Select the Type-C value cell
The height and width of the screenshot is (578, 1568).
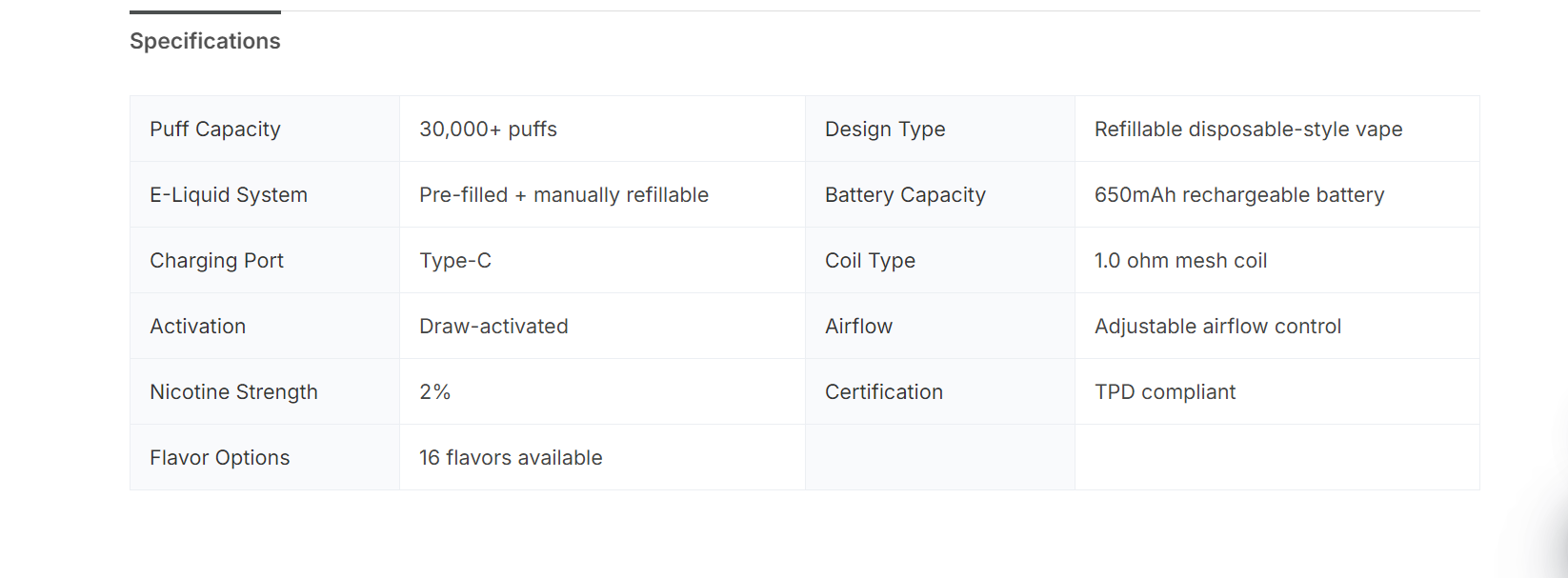click(x=455, y=261)
